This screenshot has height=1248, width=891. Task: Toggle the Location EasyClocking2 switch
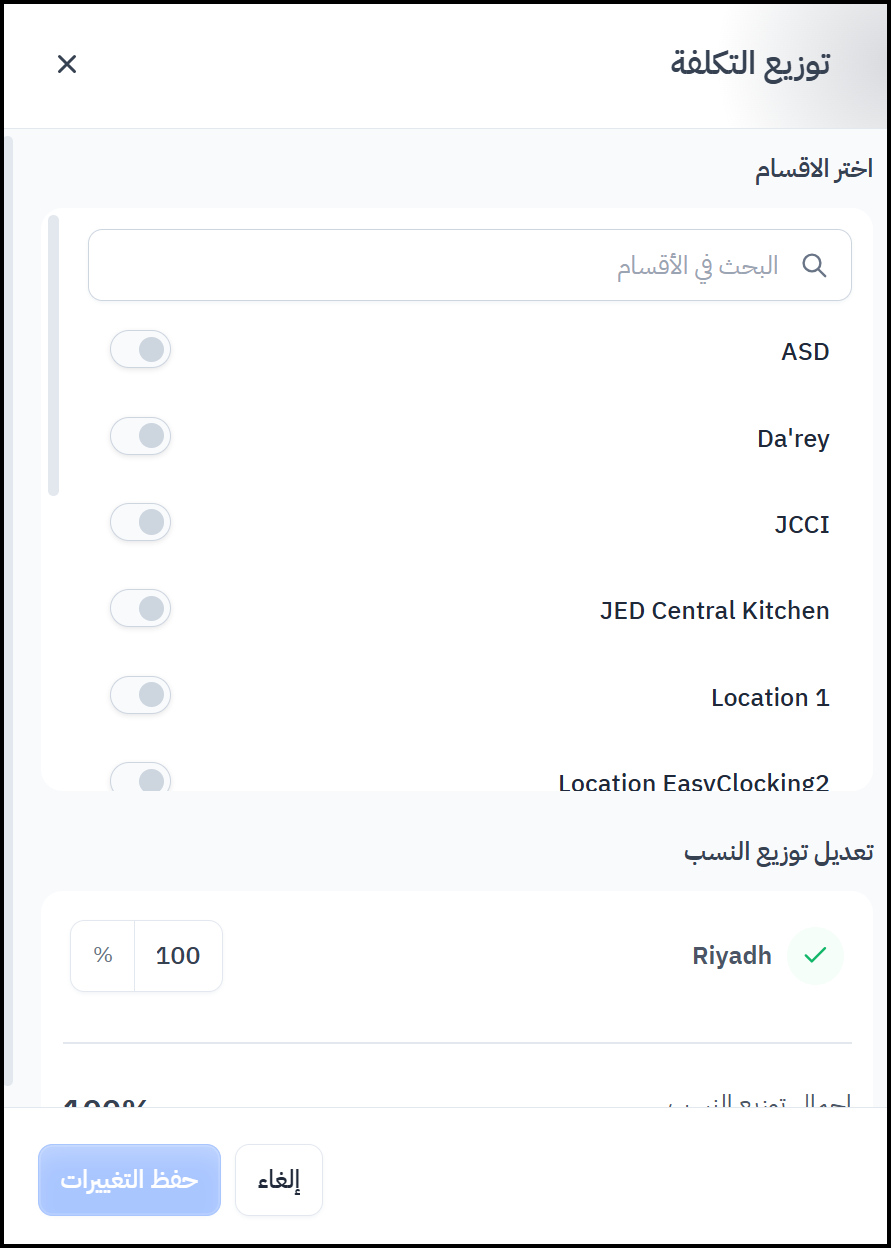point(141,778)
